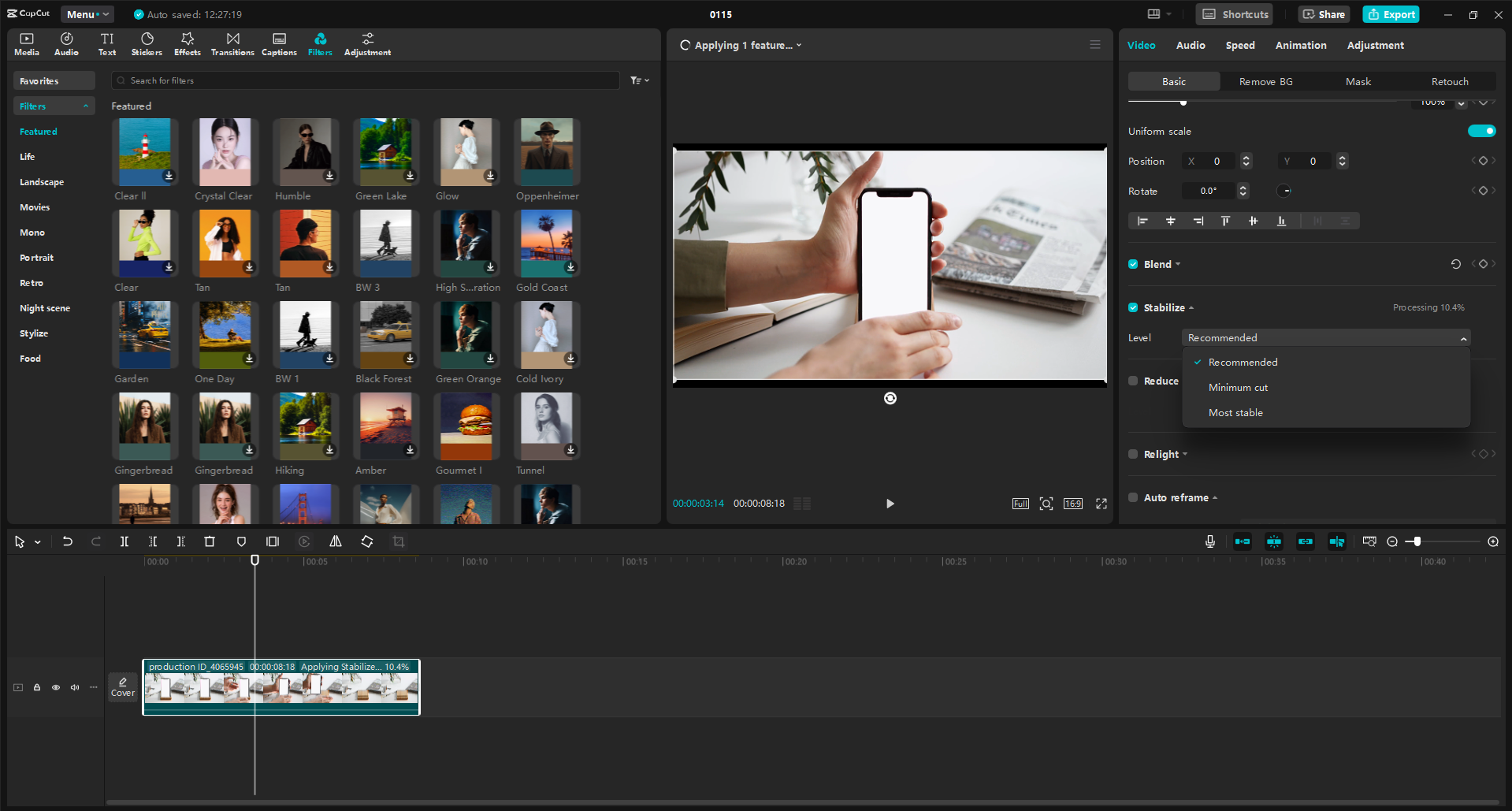Choose Minimum cut stabilization level
This screenshot has height=811, width=1512.
[1238, 388]
